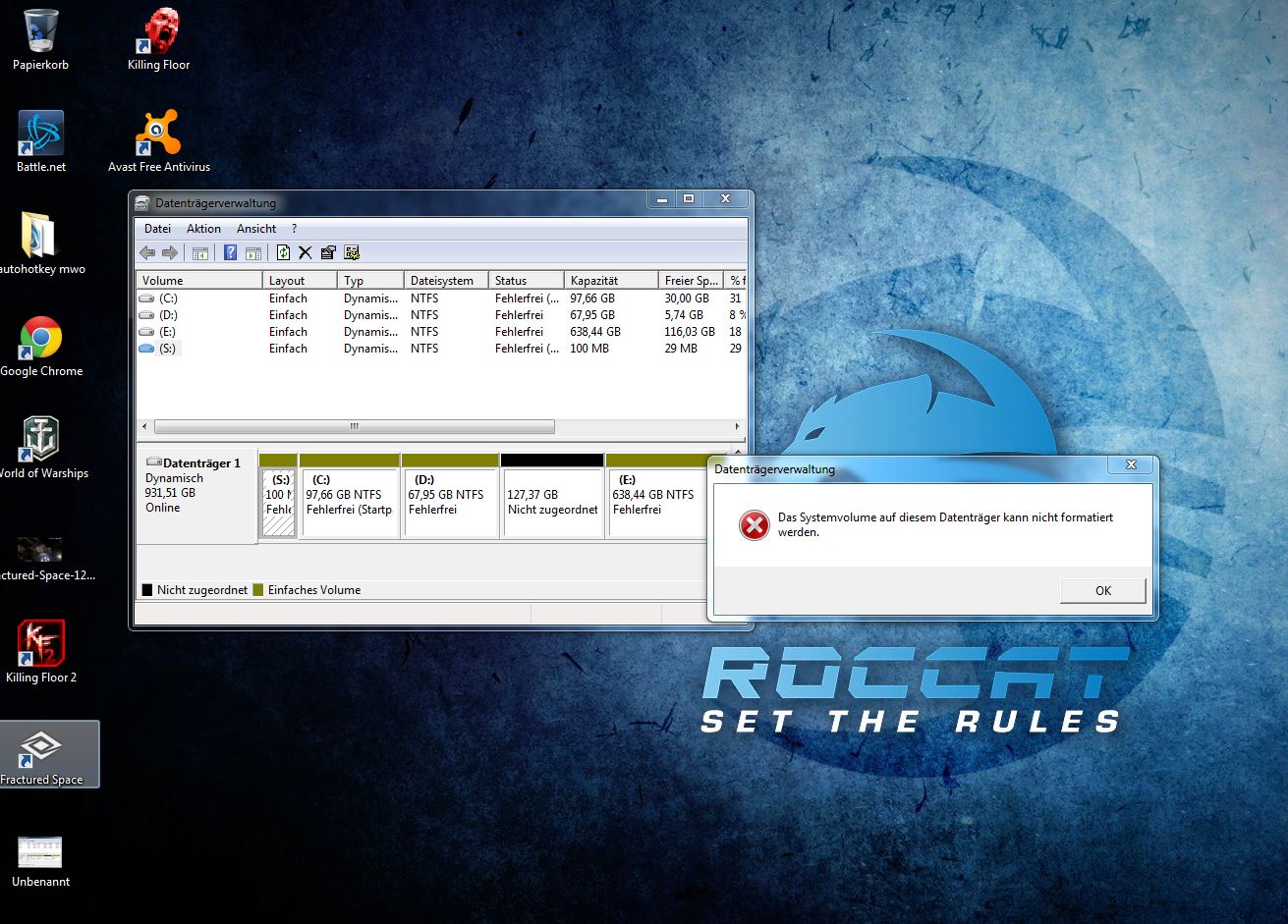This screenshot has width=1288, height=924.
Task: Select the (D:) 67,95 GB partition block
Action: 451,496
